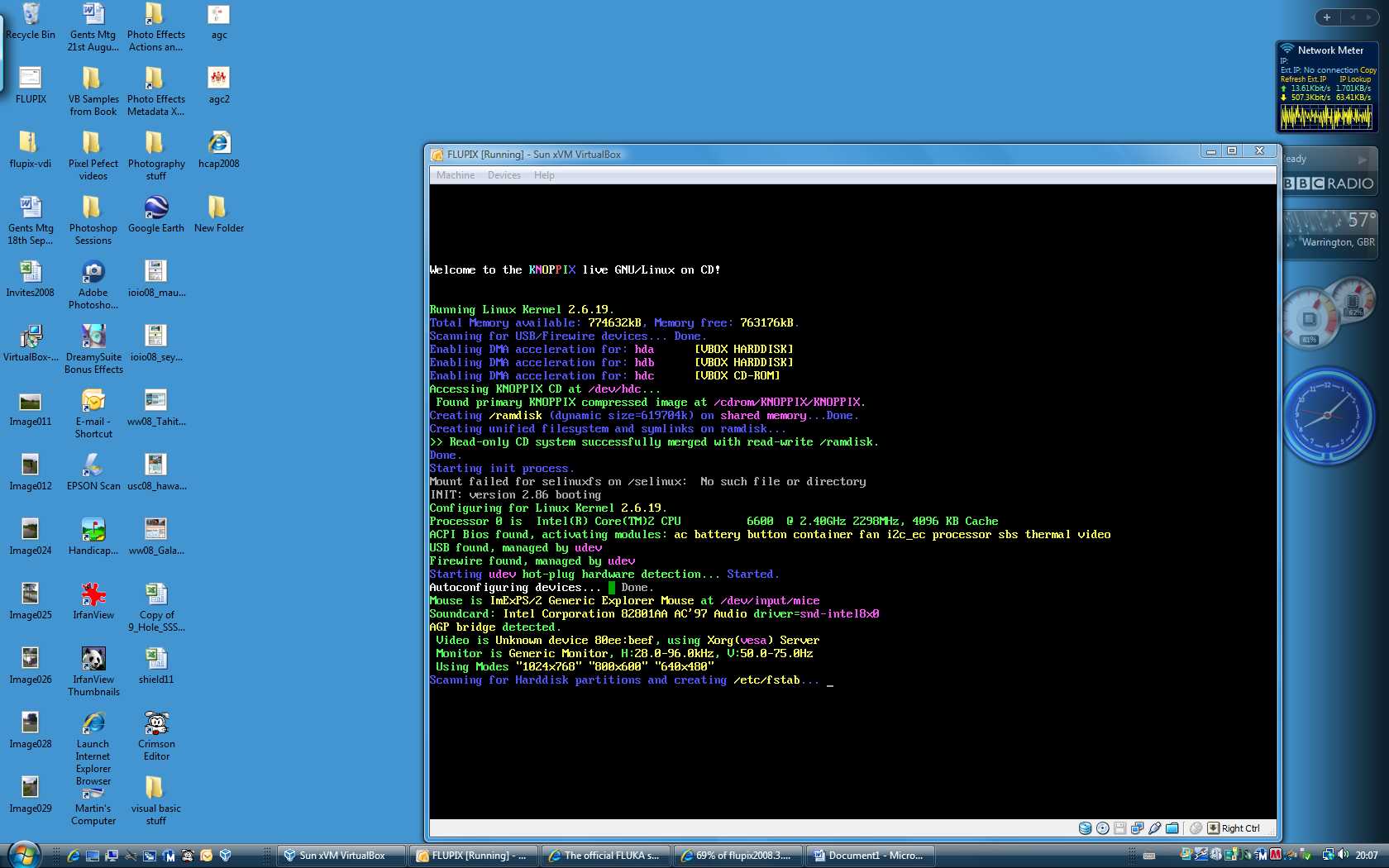Open the Recycle Bin desktop icon
Viewport: 1389px width, 868px height.
pyautogui.click(x=31, y=21)
